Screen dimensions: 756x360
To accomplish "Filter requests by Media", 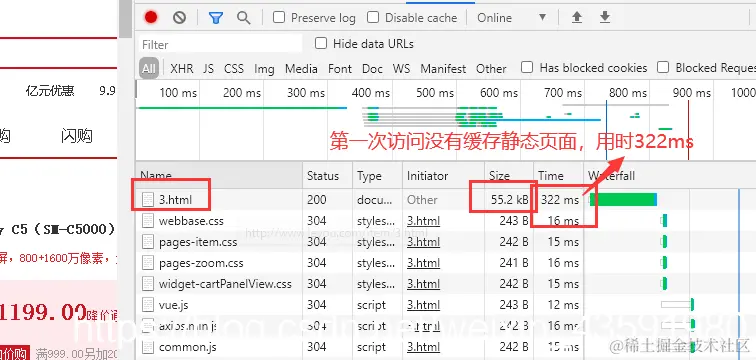I will click(301, 68).
